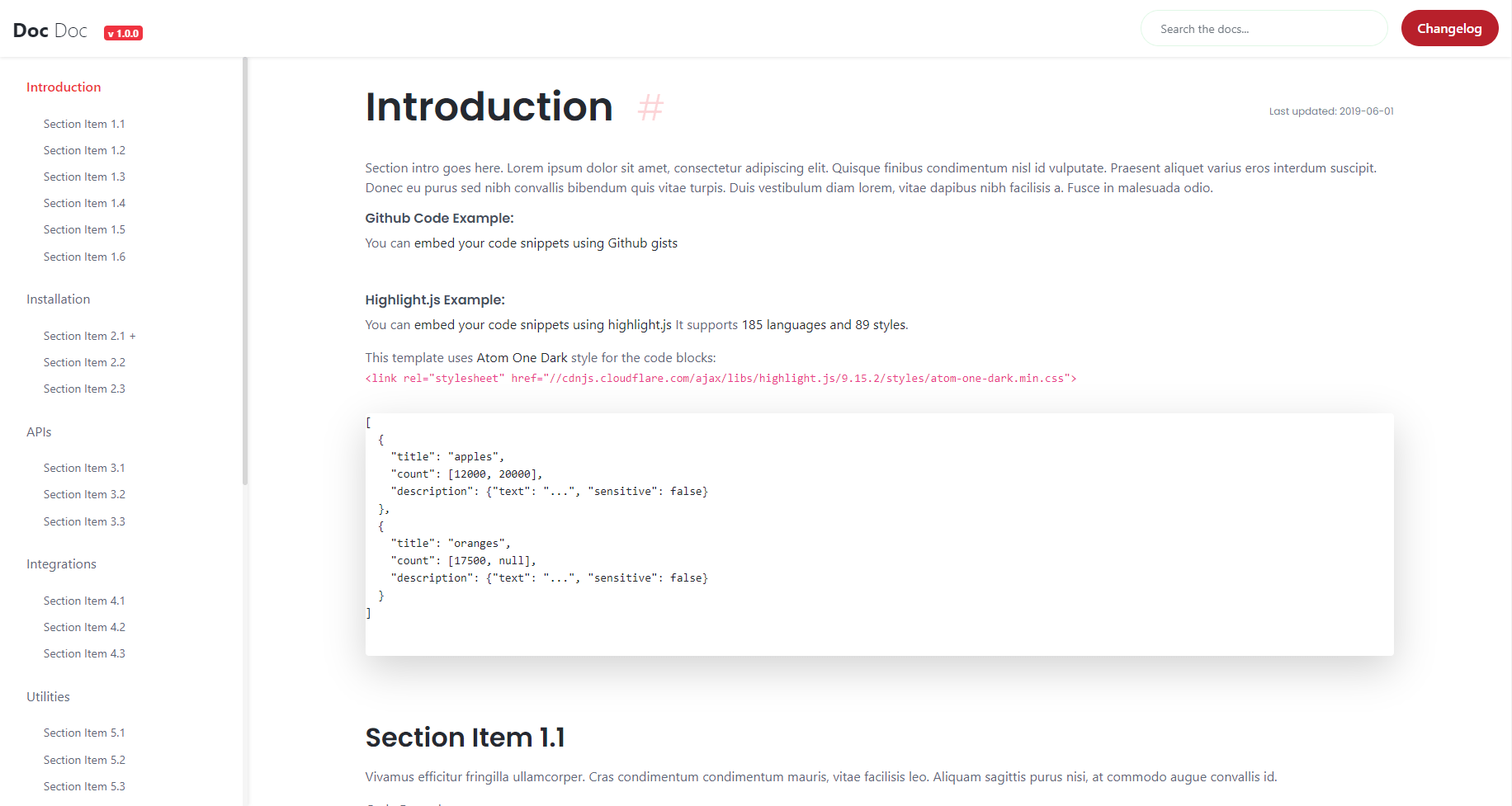Image resolution: width=1512 pixels, height=806 pixels.
Task: Open Integrations in the sidebar
Action: click(61, 564)
